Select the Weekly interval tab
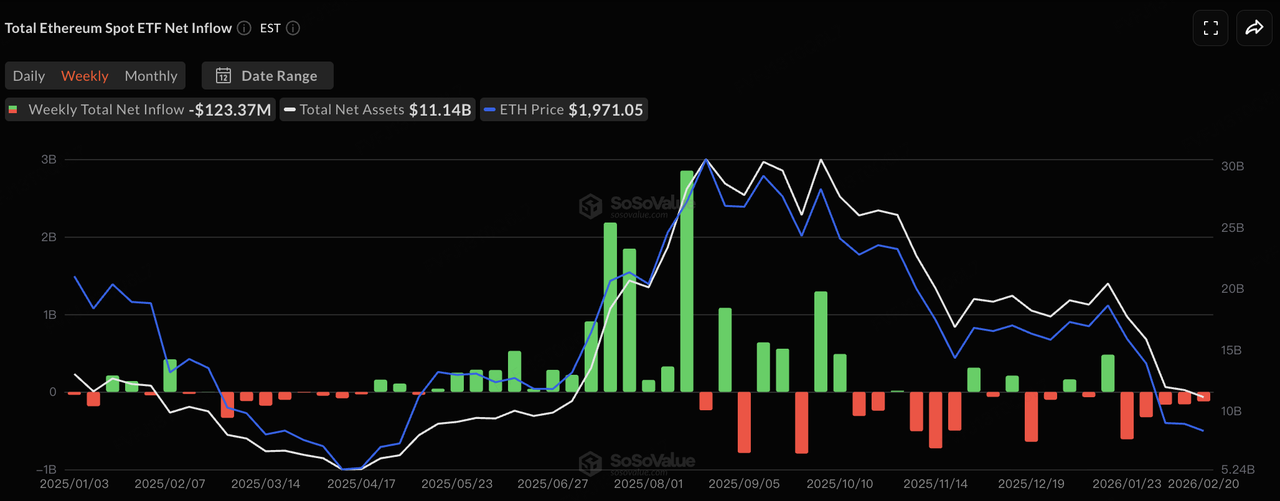Image resolution: width=1280 pixels, height=501 pixels. pos(85,76)
